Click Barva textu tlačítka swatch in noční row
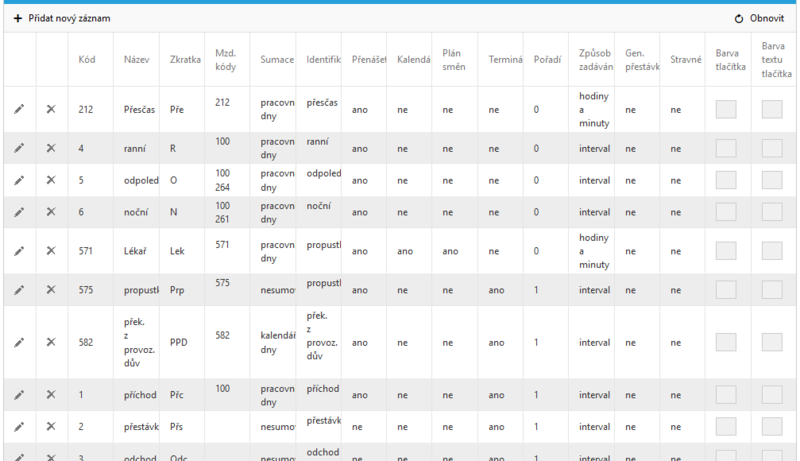The width and height of the screenshot is (800, 461). pos(772,212)
